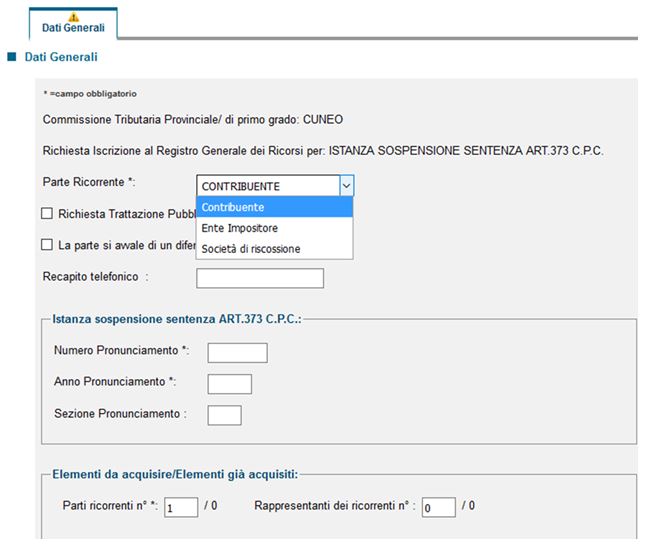Click the Istanza sospensione sentenza group title
Screen dimensions: 647x557
click(176, 319)
